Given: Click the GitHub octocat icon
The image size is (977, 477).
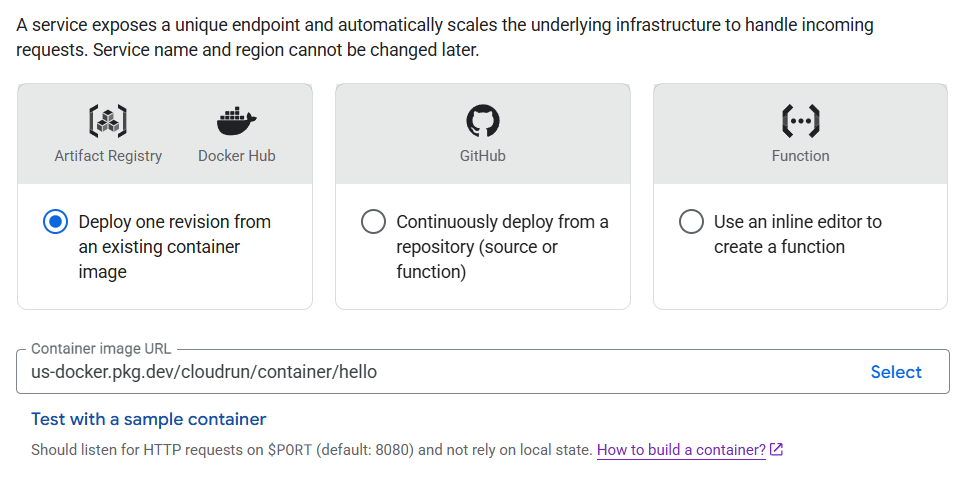Looking at the screenshot, I should [x=483, y=121].
